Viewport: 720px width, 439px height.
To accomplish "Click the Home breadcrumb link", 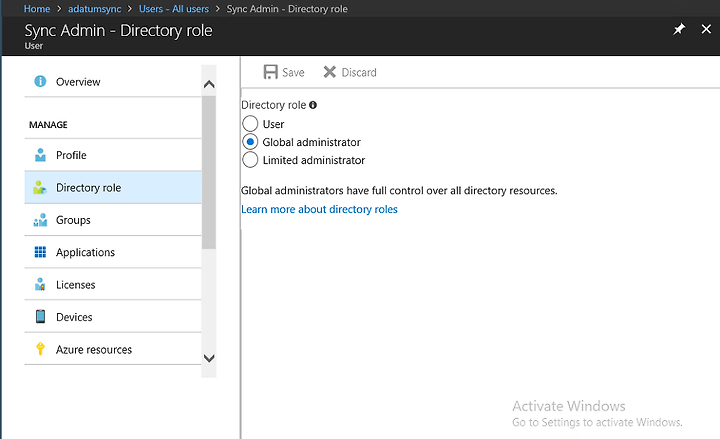I will (37, 9).
